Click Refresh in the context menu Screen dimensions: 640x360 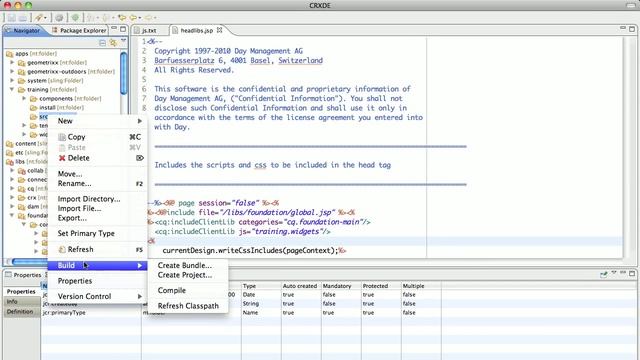coord(98,249)
